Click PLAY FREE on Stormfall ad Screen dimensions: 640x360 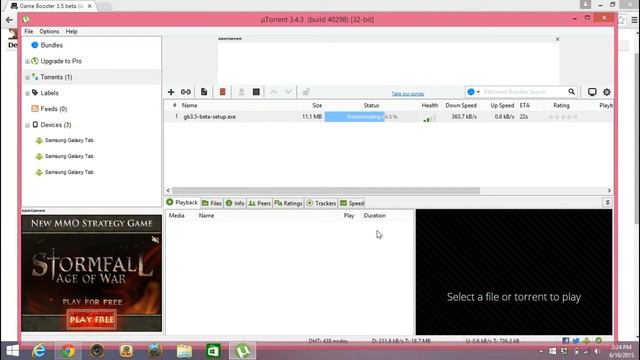click(92, 320)
